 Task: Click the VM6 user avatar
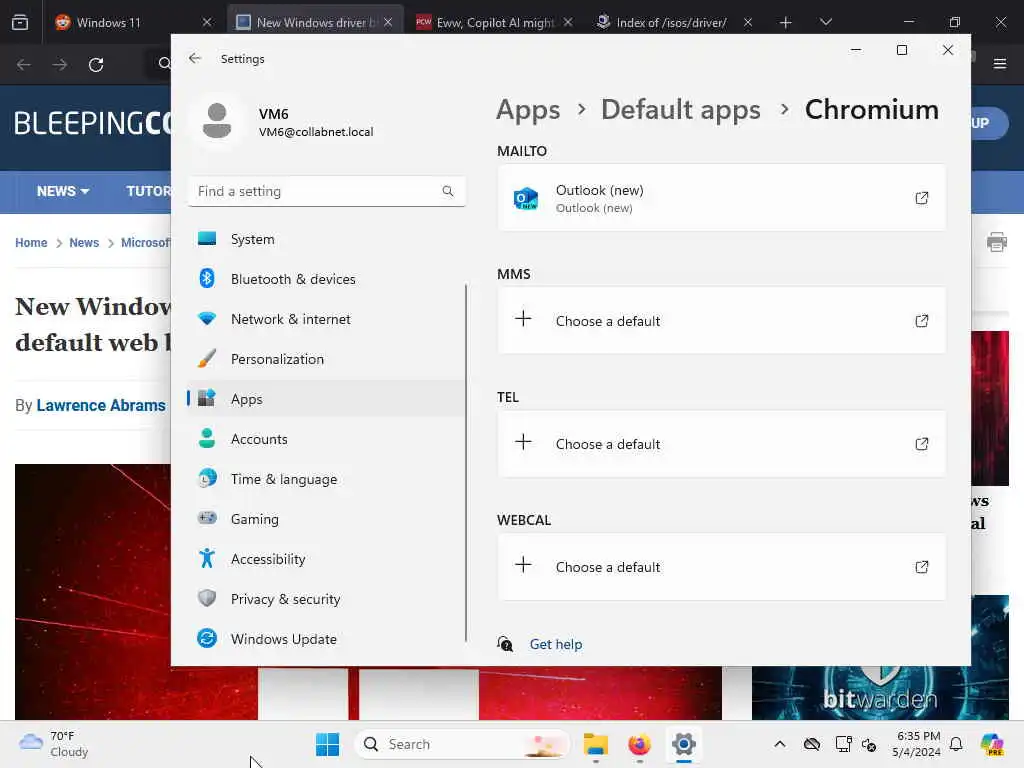click(217, 121)
